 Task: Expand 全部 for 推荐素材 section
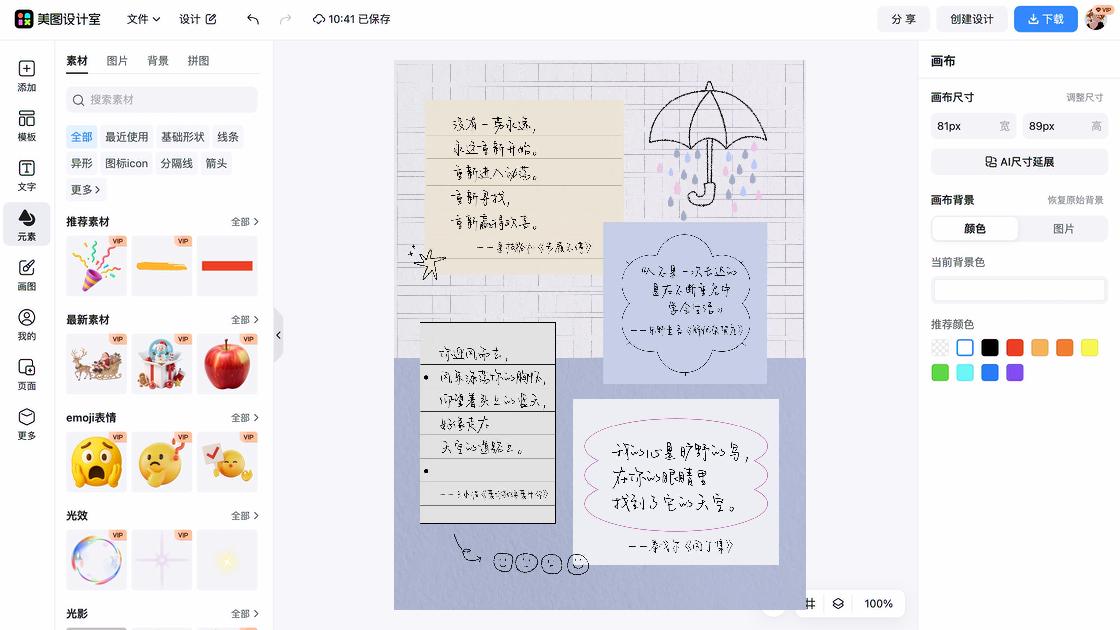[244, 221]
